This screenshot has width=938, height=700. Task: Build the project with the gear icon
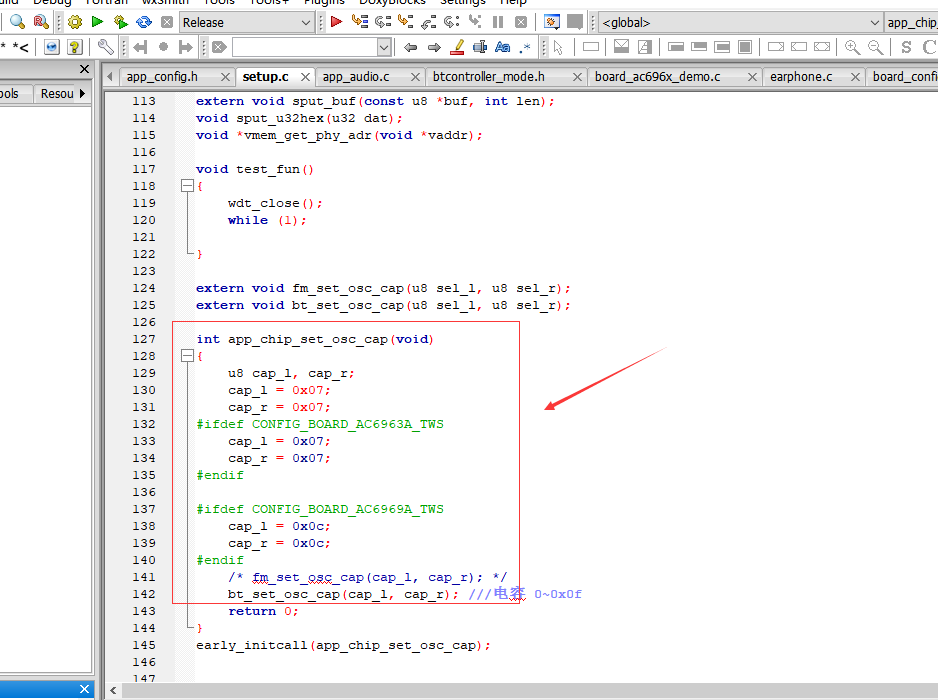pos(75,22)
